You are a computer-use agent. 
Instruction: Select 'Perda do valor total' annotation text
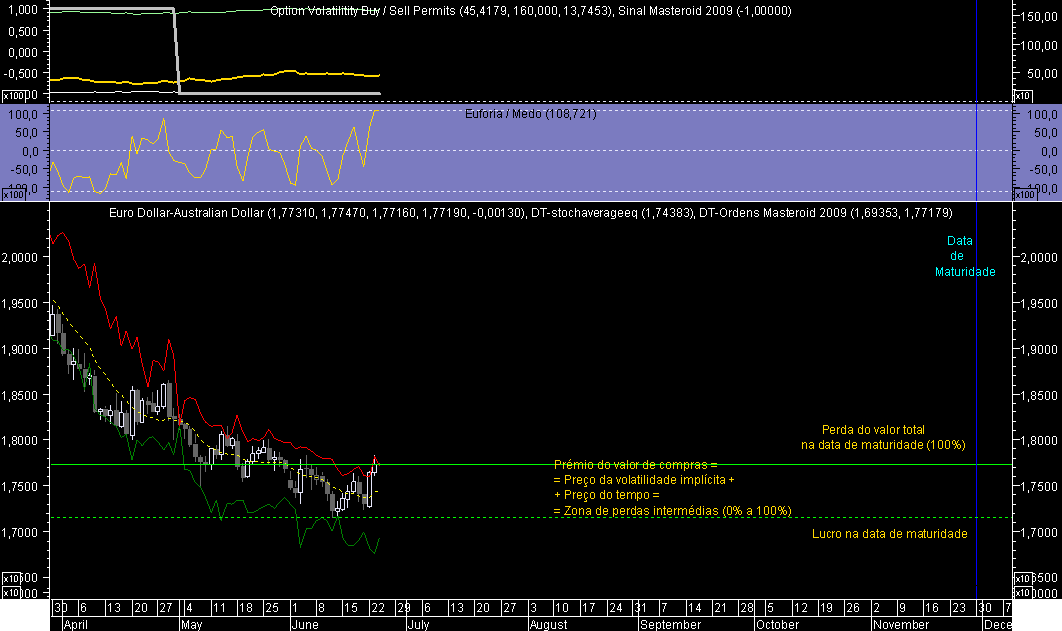click(x=873, y=430)
